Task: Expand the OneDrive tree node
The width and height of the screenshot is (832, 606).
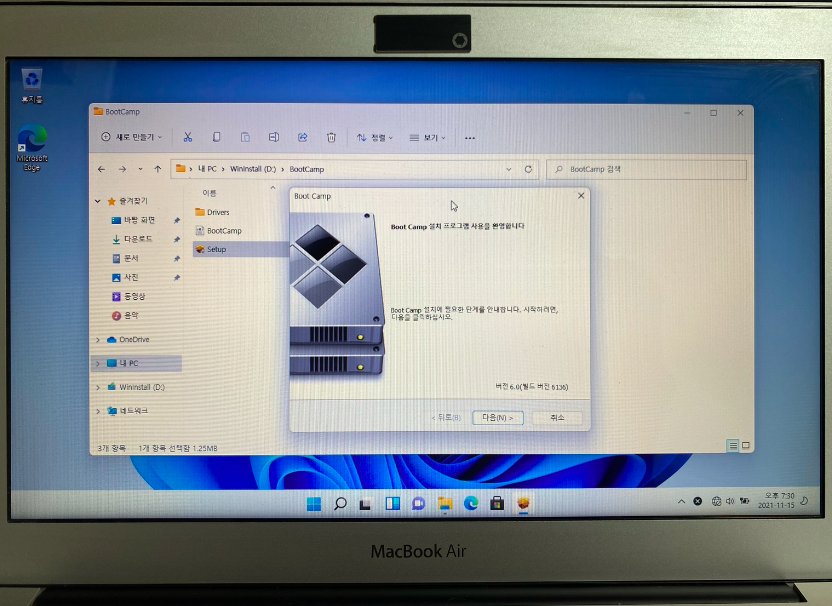Action: click(98, 340)
